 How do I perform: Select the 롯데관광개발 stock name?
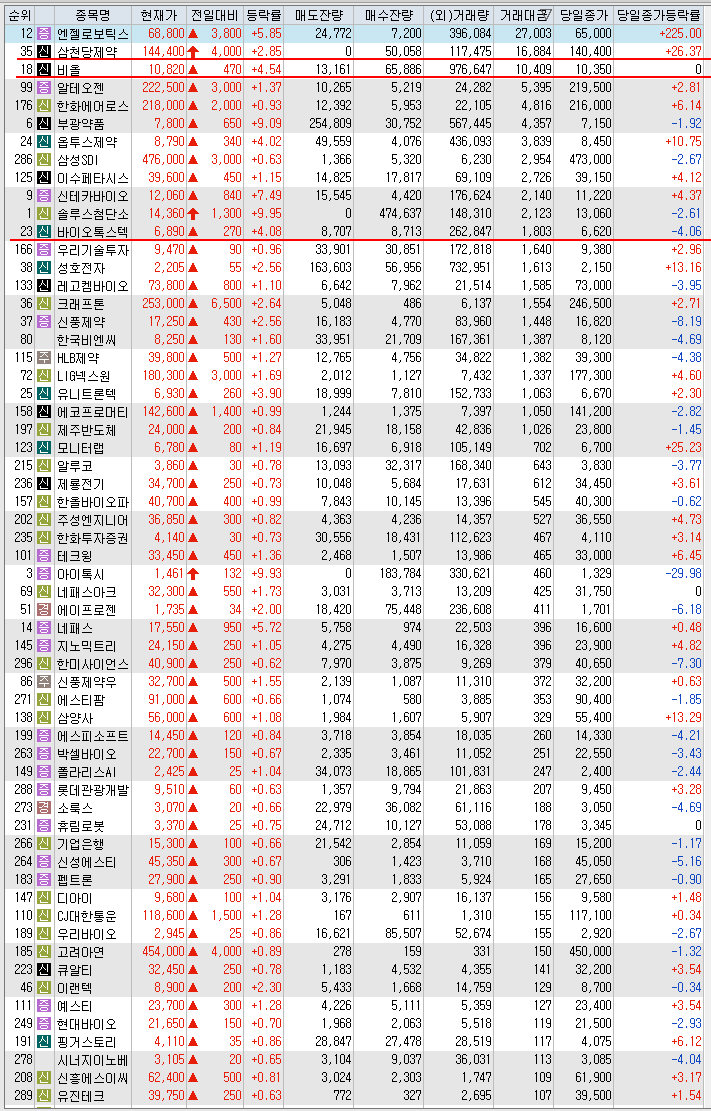93,789
